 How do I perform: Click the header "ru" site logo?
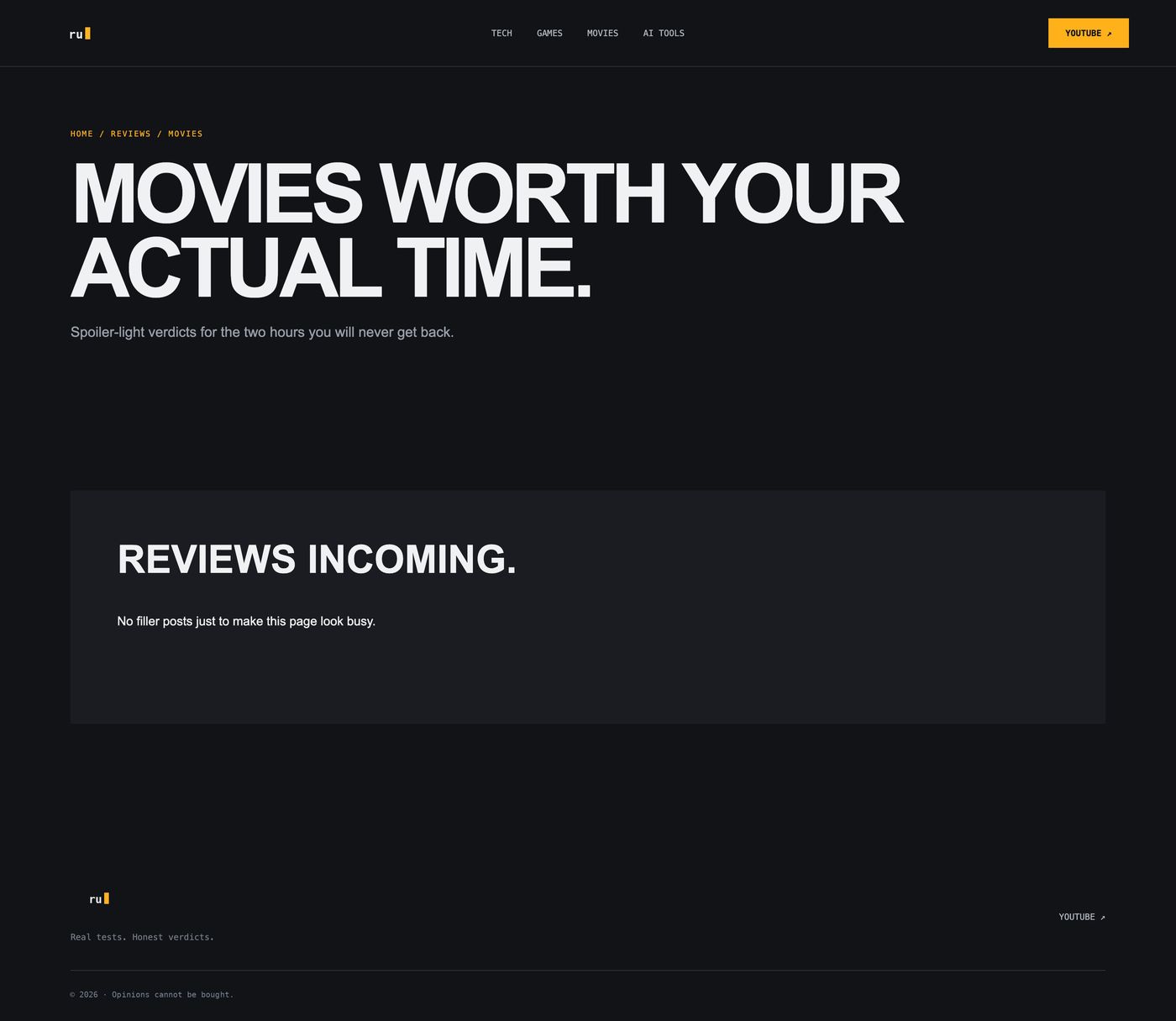(x=80, y=34)
